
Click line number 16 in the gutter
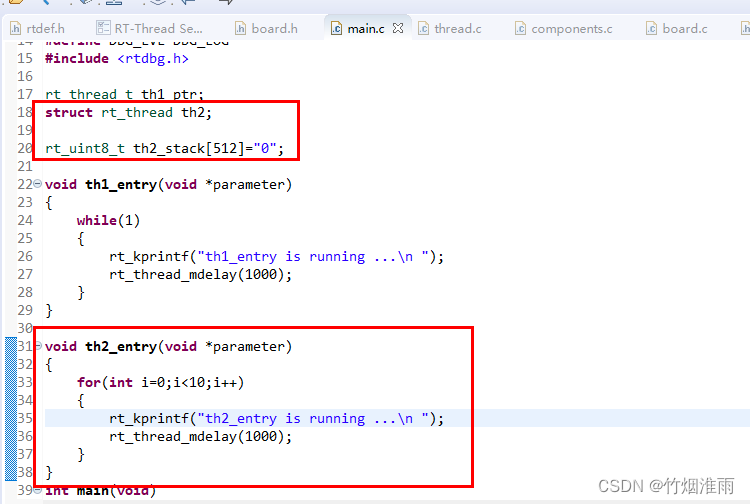[x=25, y=76]
